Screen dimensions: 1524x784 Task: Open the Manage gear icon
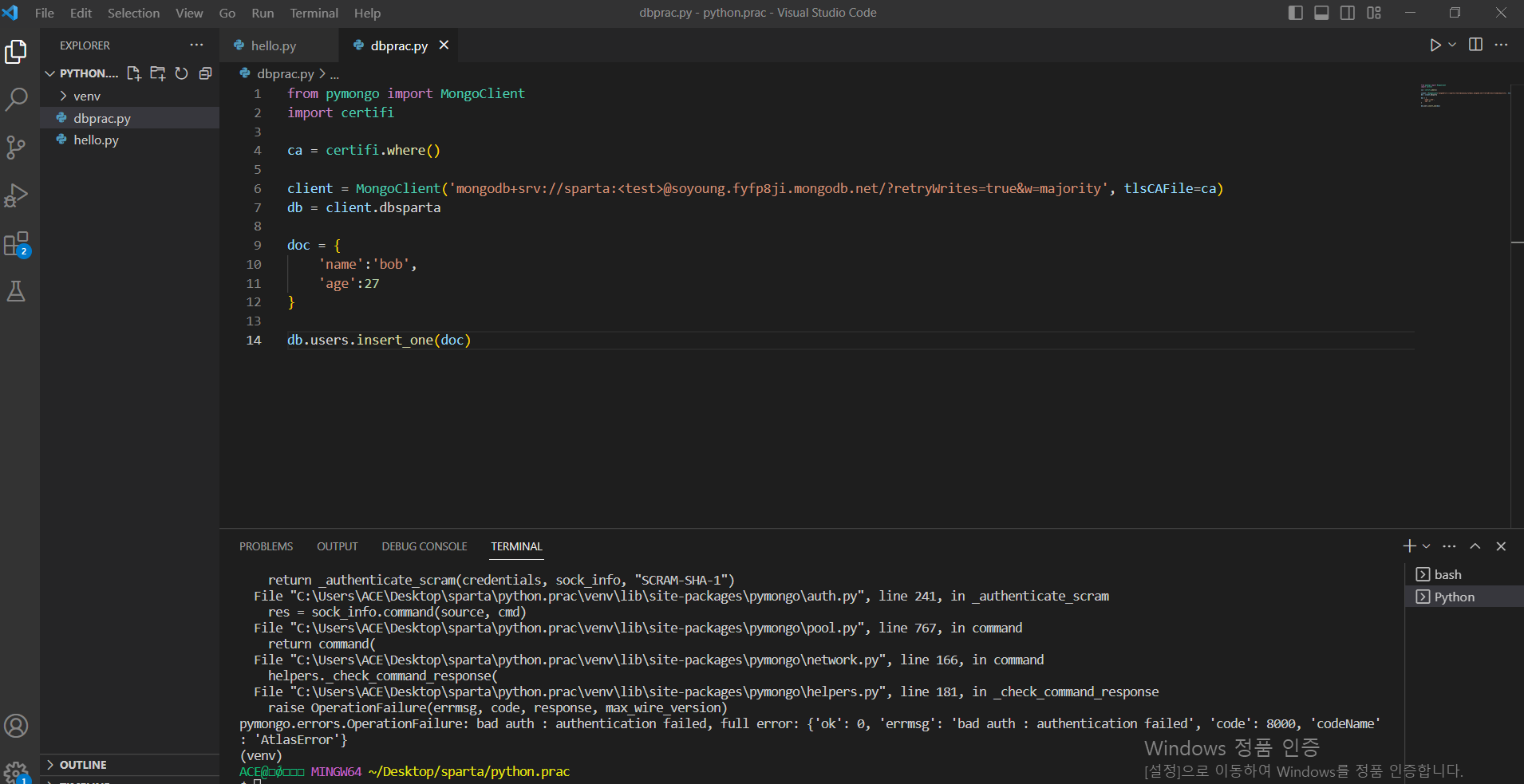point(16,772)
